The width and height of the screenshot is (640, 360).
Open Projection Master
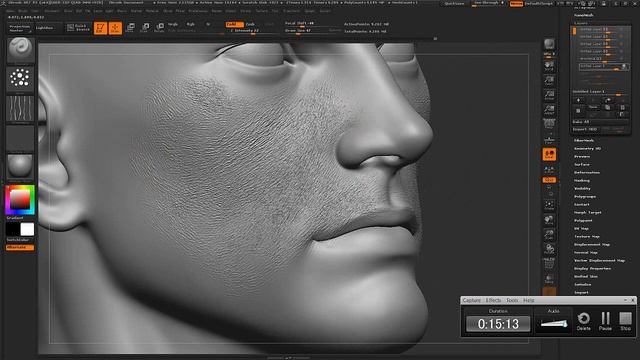pos(20,28)
